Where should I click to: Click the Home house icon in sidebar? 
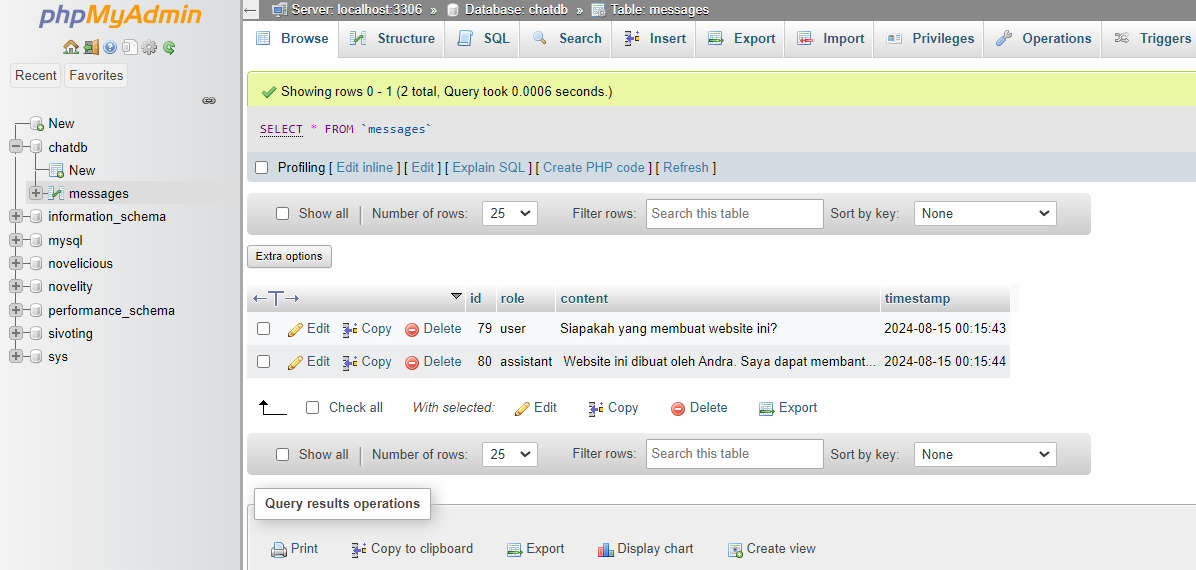71,47
